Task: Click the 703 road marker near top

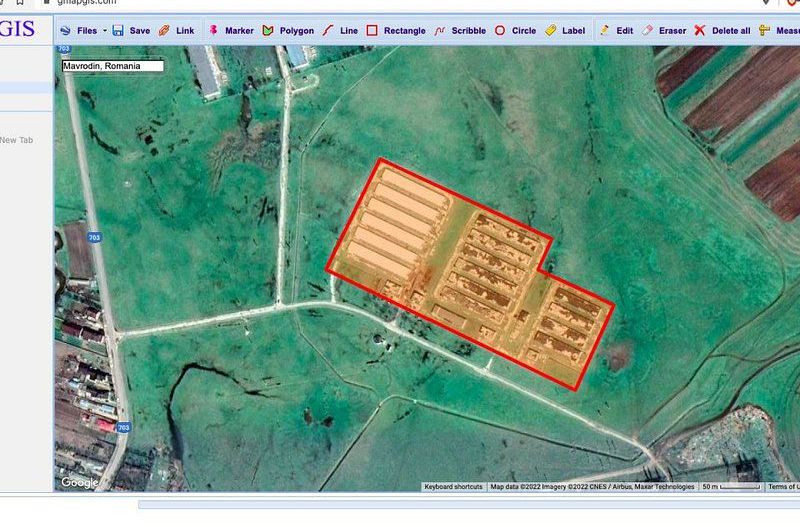Action: pos(63,49)
